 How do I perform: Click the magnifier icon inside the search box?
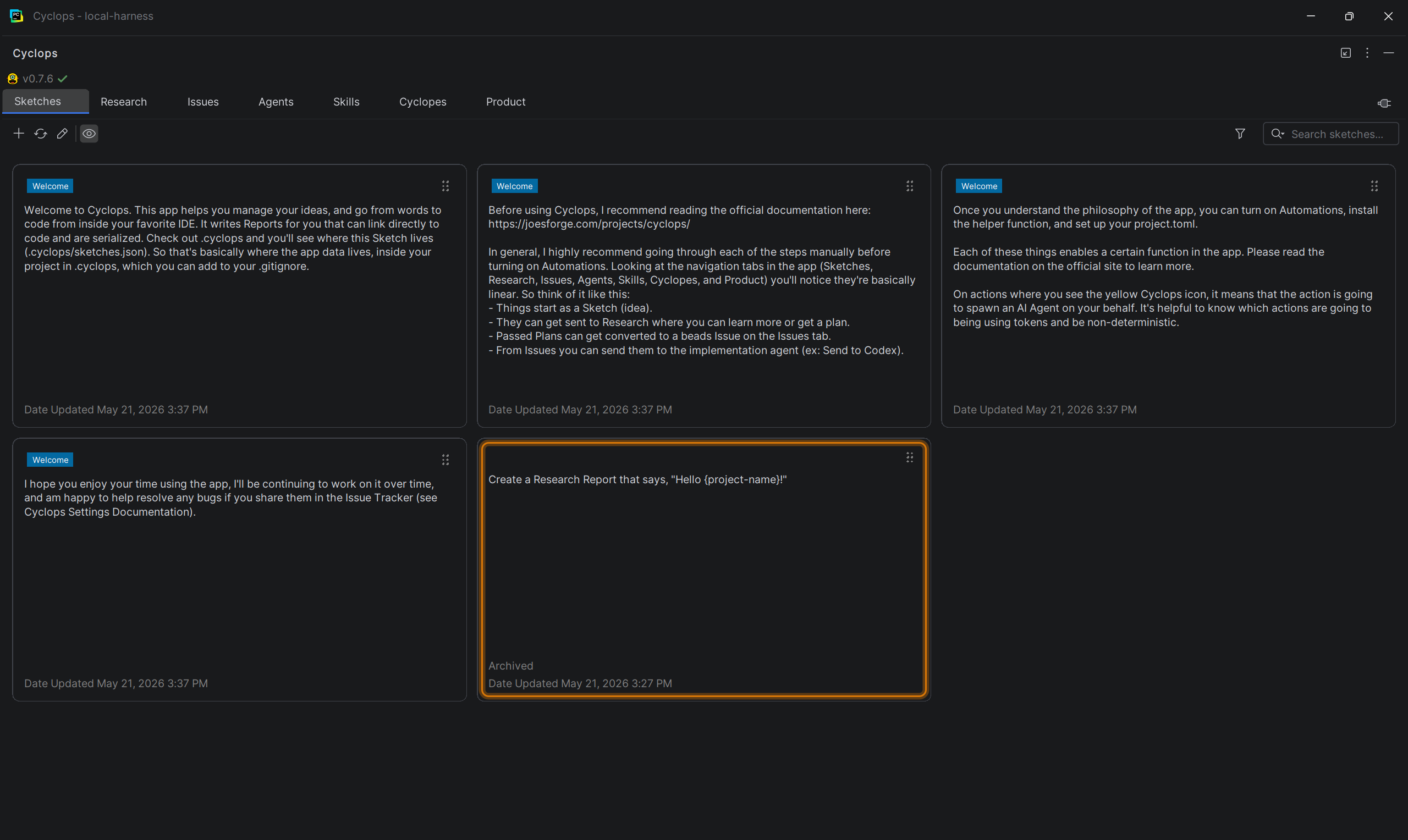coord(1277,134)
